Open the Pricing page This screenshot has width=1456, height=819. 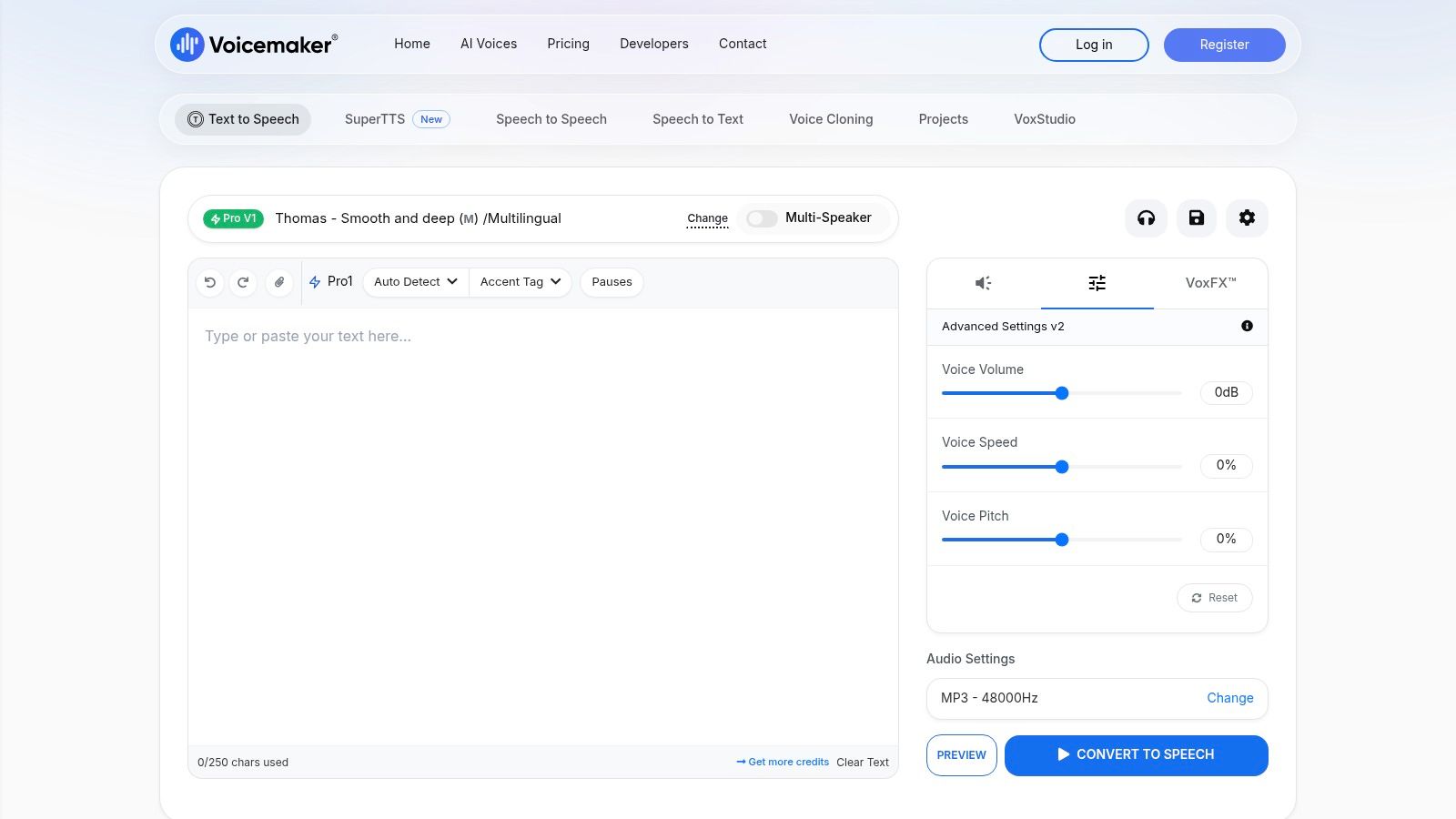tap(569, 44)
